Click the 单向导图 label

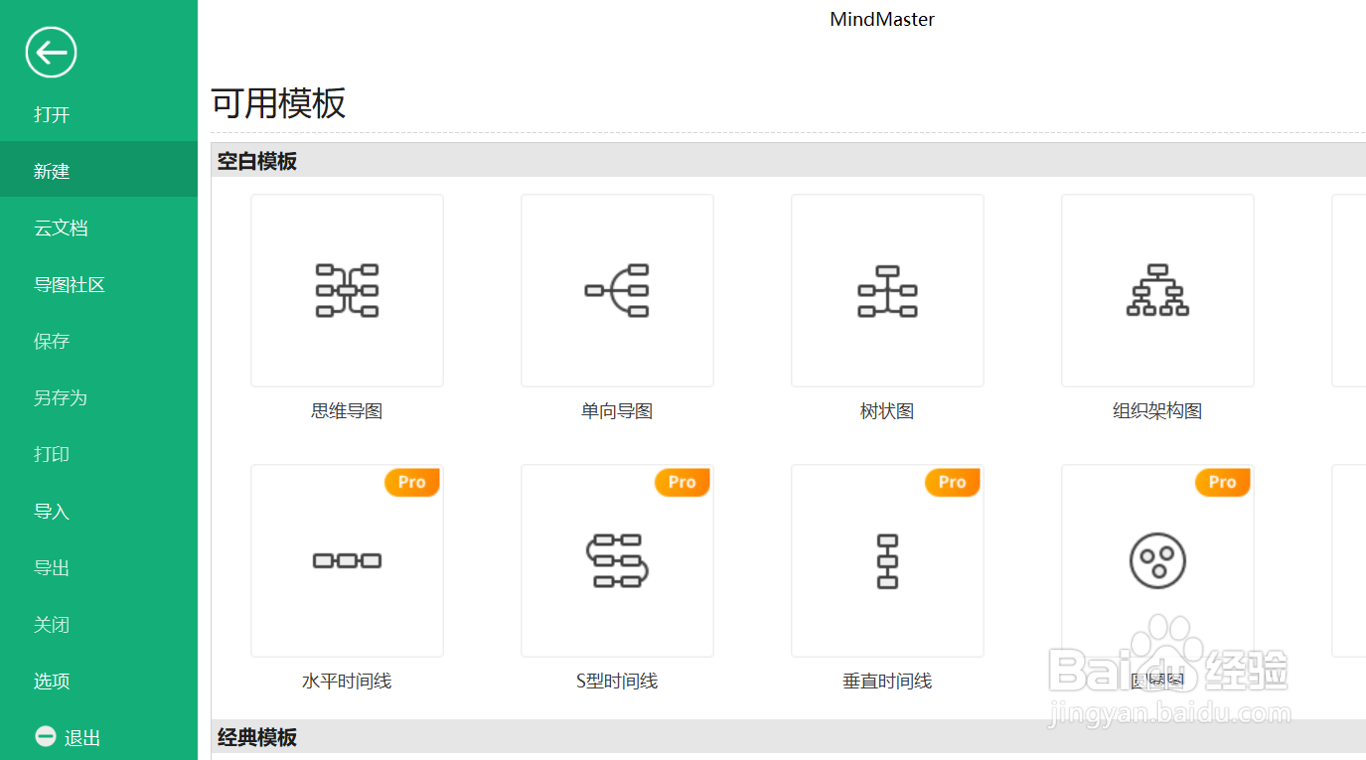[617, 411]
